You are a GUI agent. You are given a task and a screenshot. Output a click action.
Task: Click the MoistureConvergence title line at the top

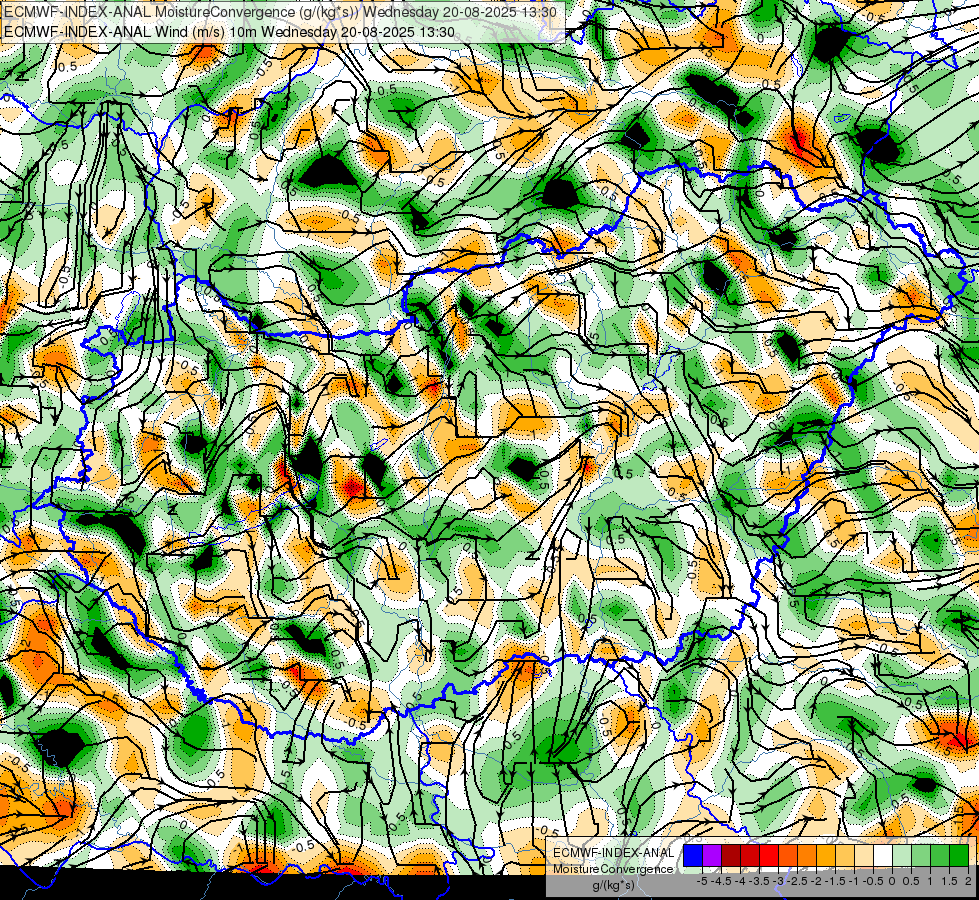[278, 12]
